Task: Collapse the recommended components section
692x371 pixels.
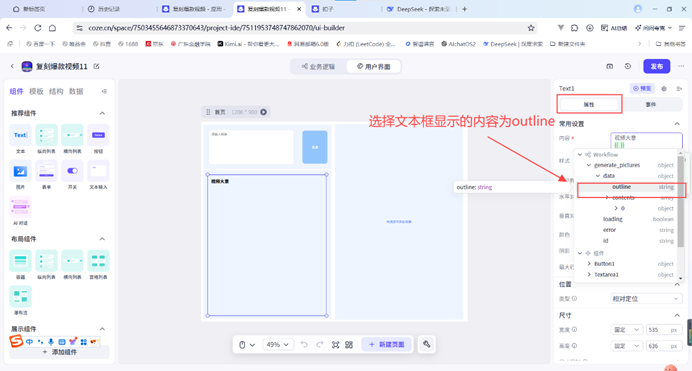Action: click(x=102, y=113)
